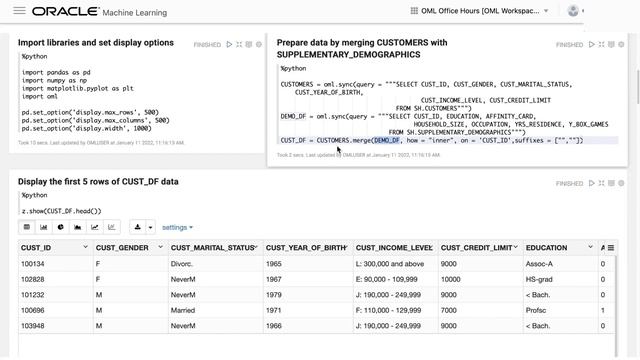Open the OML Office Hours workspace dropdown
Viewport: 640px width, 360px height.
(480, 11)
